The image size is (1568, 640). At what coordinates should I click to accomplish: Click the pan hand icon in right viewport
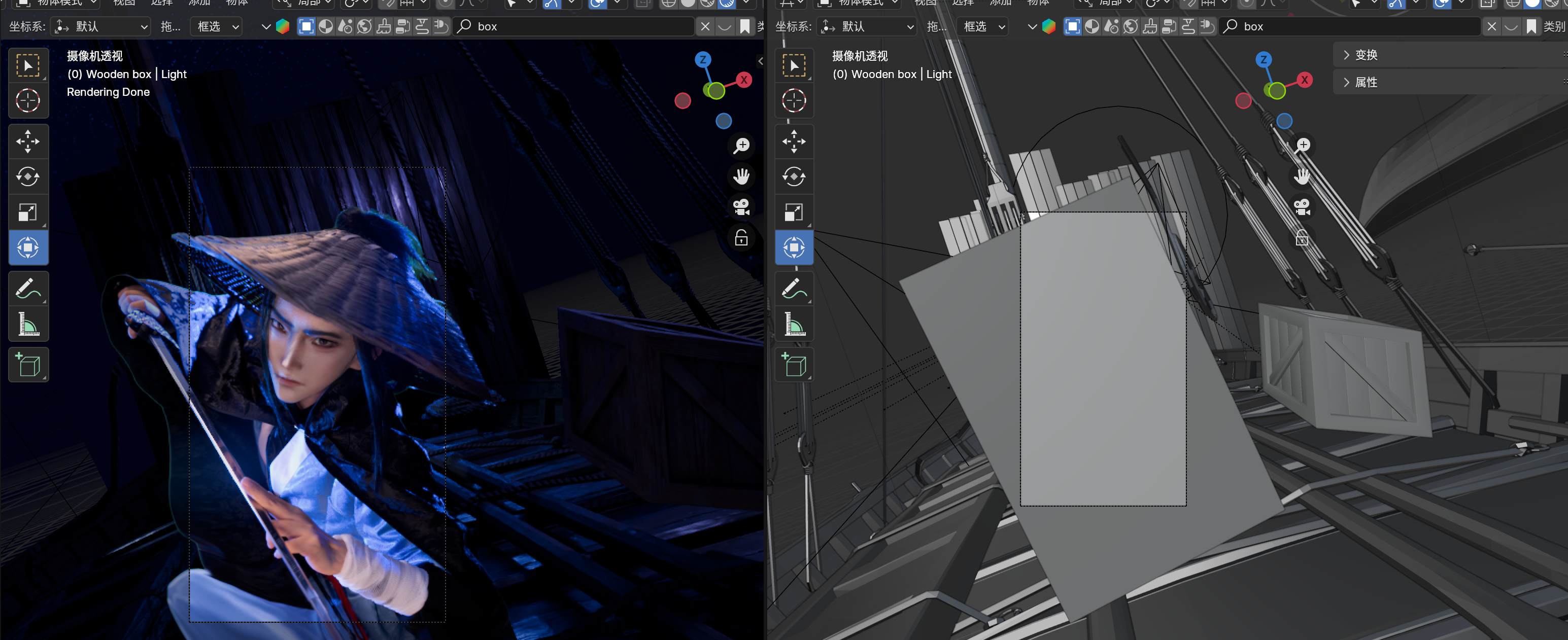tap(1302, 176)
